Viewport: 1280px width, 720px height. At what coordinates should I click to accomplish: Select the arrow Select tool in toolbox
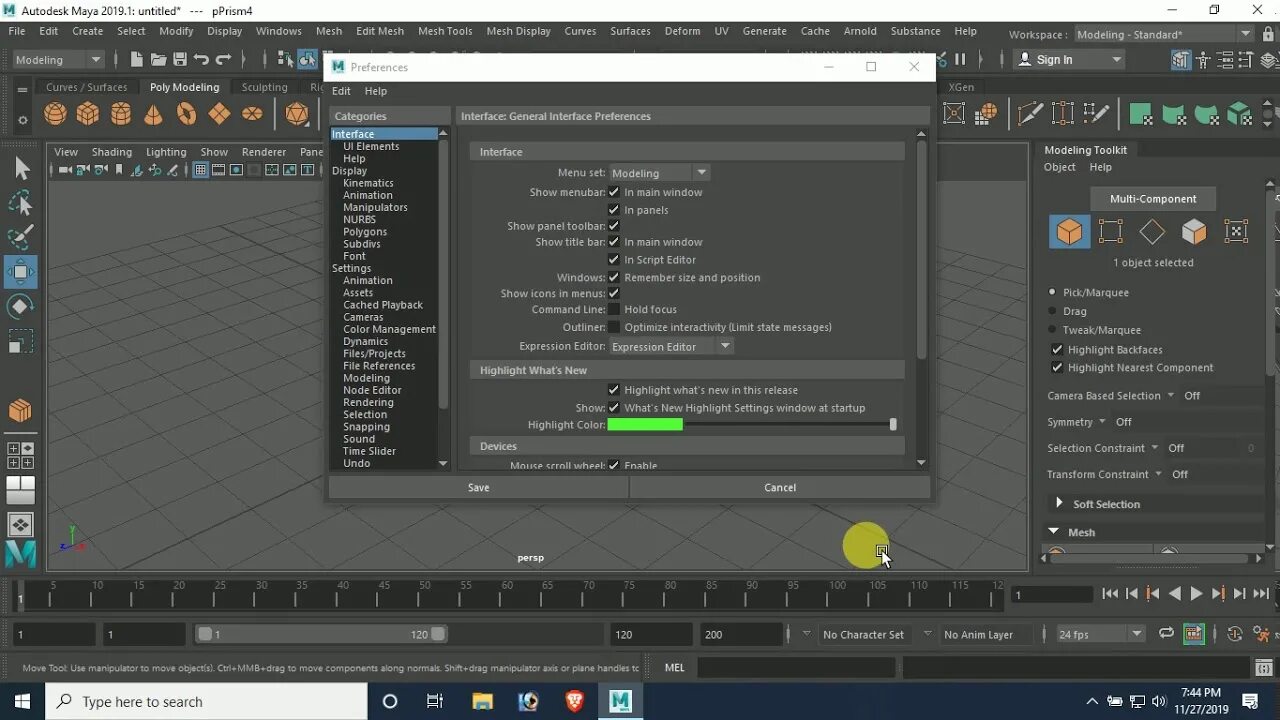point(21,168)
